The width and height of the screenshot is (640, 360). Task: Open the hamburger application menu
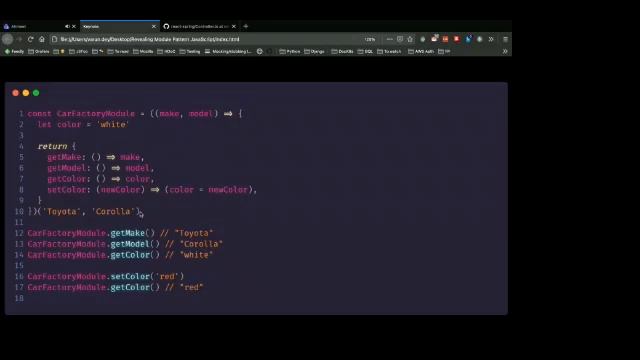(x=505, y=39)
